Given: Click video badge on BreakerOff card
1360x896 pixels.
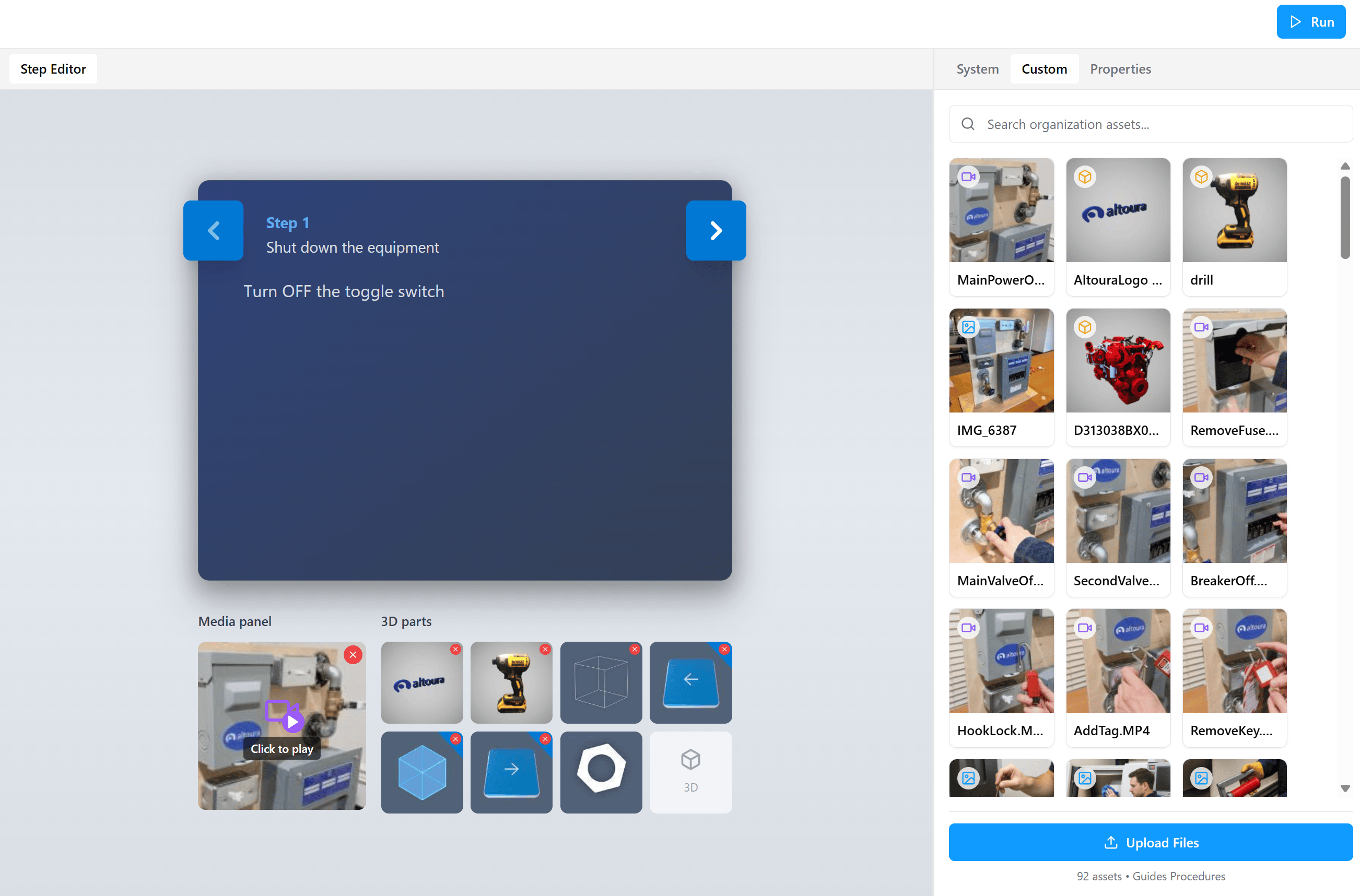Looking at the screenshot, I should (1201, 477).
